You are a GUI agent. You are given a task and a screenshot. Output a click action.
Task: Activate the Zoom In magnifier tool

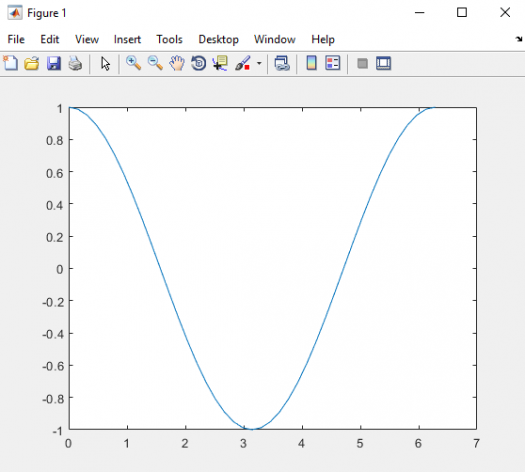[133, 63]
